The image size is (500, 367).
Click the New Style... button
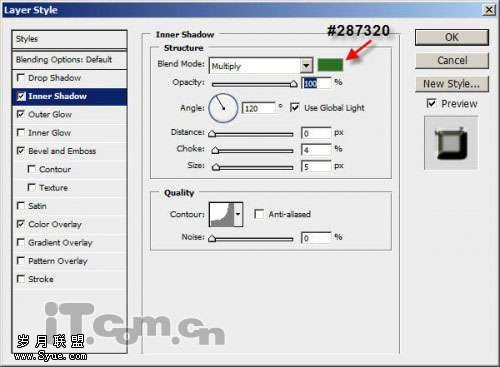click(x=452, y=84)
